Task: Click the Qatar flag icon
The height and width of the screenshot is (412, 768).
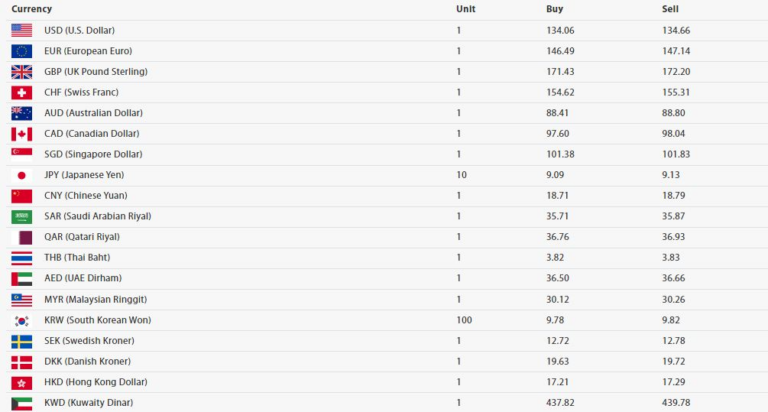Action: pyautogui.click(x=21, y=237)
